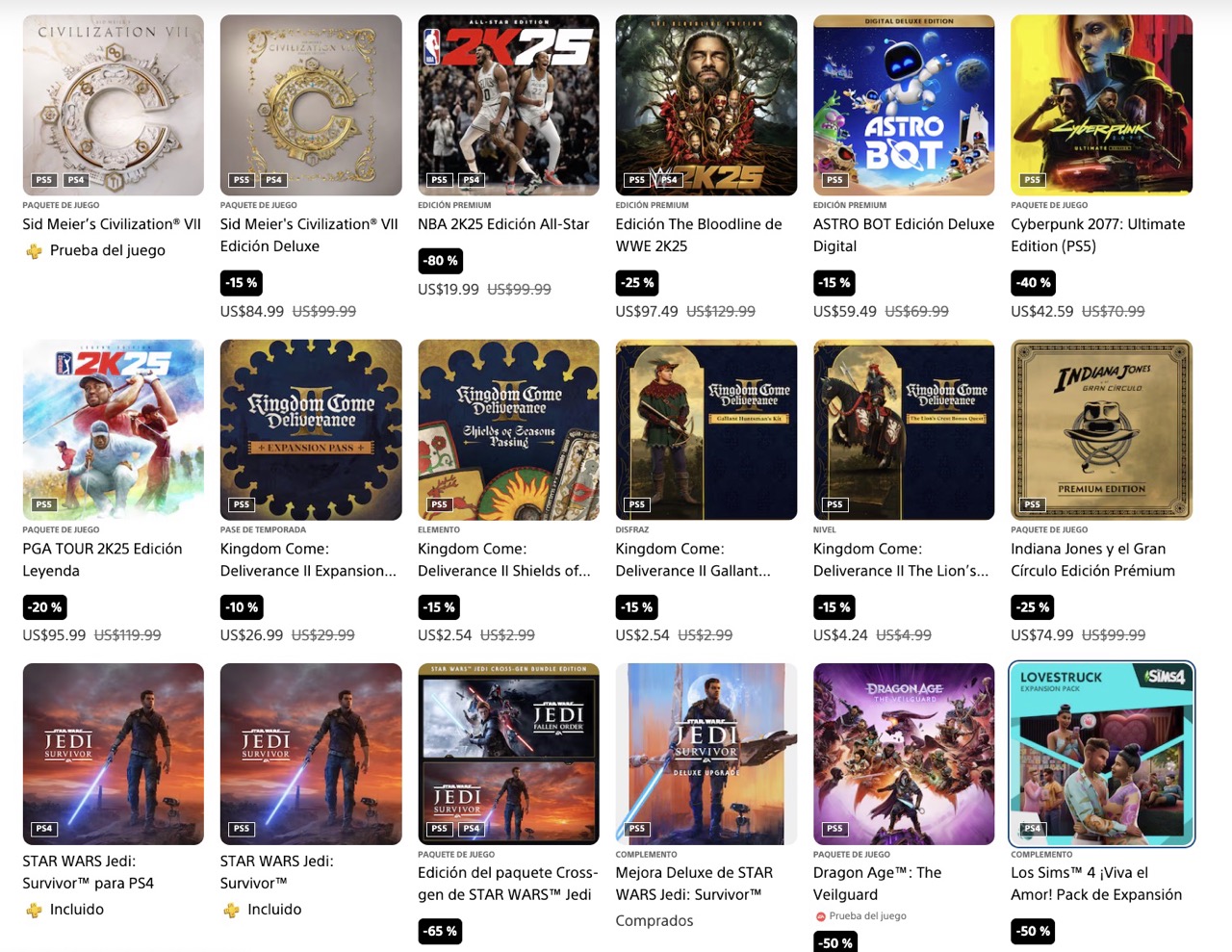
Task: Click the PS Plus icon under STAR WARS Jedi: Survivor para PS4
Action: pos(34,910)
